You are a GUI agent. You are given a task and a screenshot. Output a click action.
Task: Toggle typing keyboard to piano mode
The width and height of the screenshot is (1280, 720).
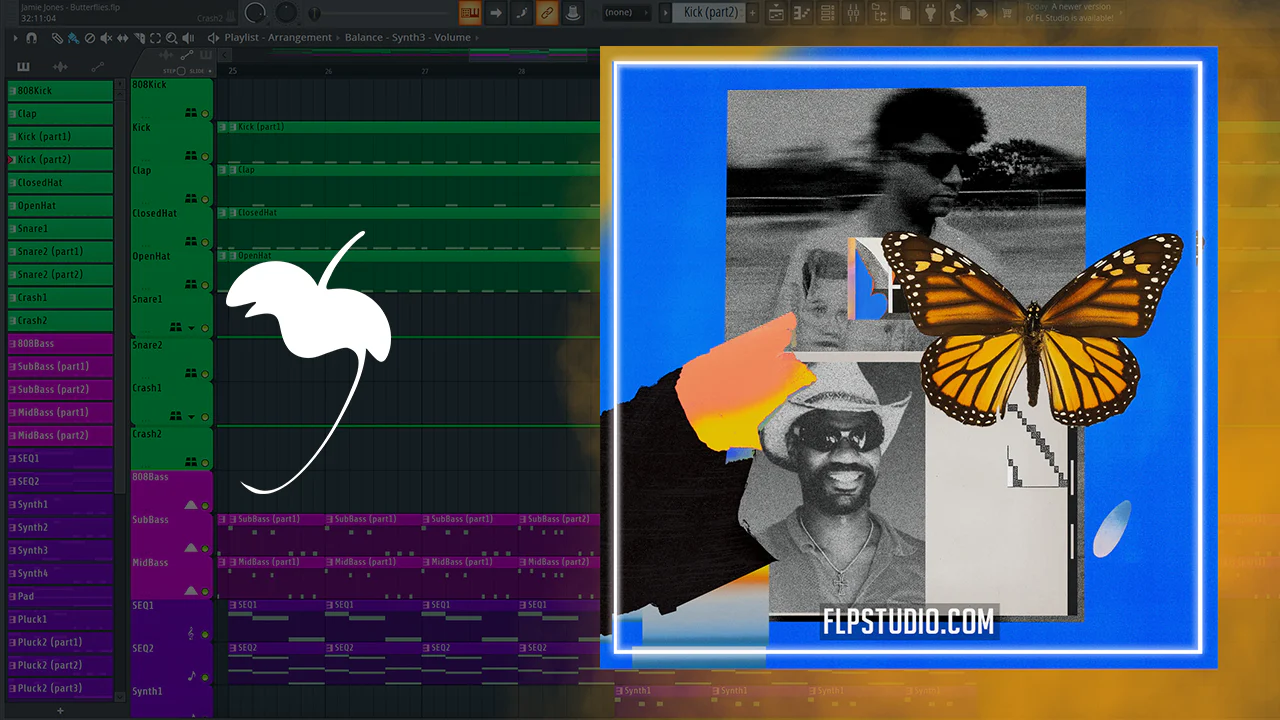(469, 13)
